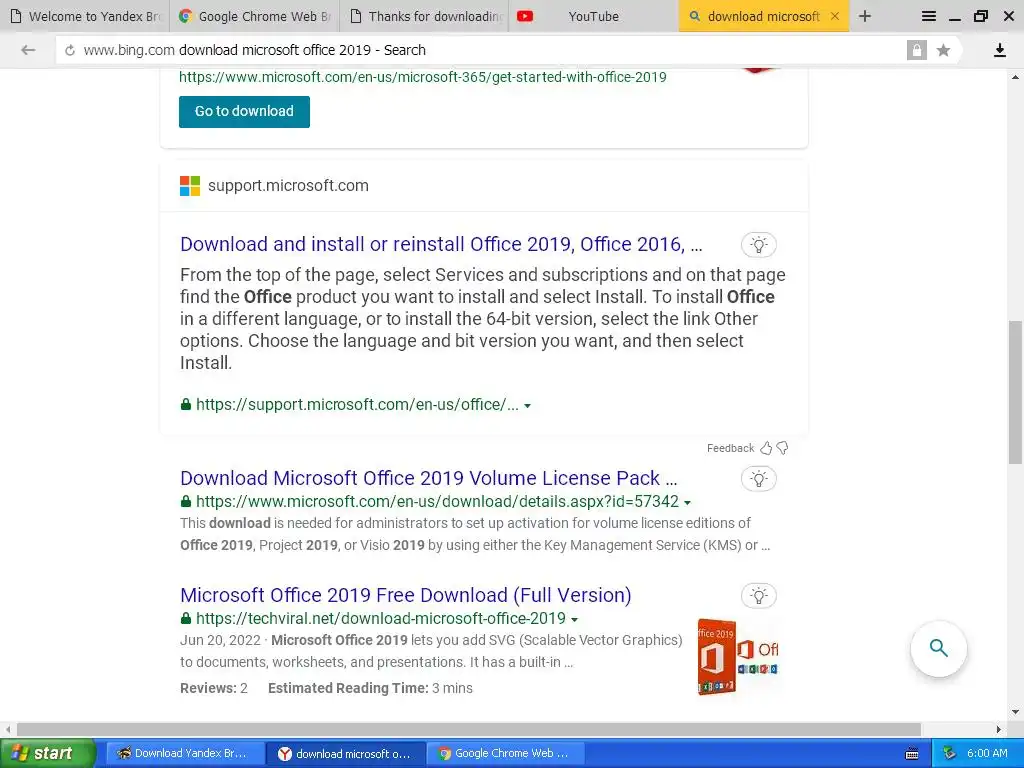Bookmark the page with the star icon

[x=943, y=50]
